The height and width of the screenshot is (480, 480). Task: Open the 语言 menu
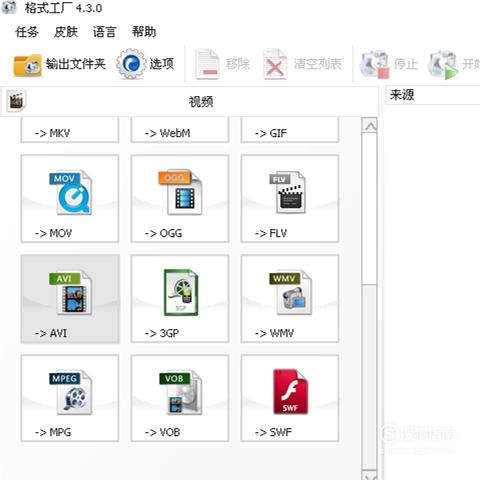click(104, 32)
